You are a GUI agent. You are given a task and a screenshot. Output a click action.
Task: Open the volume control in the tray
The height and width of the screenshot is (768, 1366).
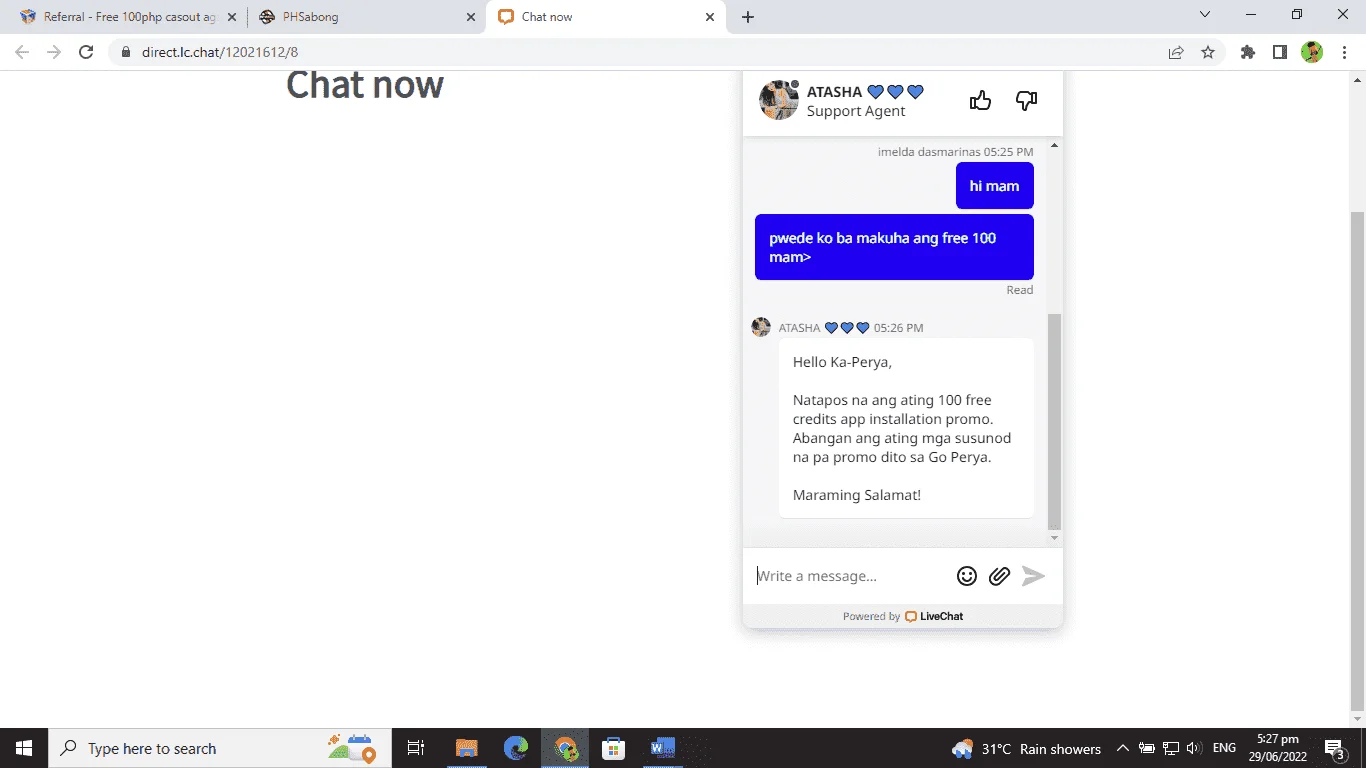[1193, 748]
